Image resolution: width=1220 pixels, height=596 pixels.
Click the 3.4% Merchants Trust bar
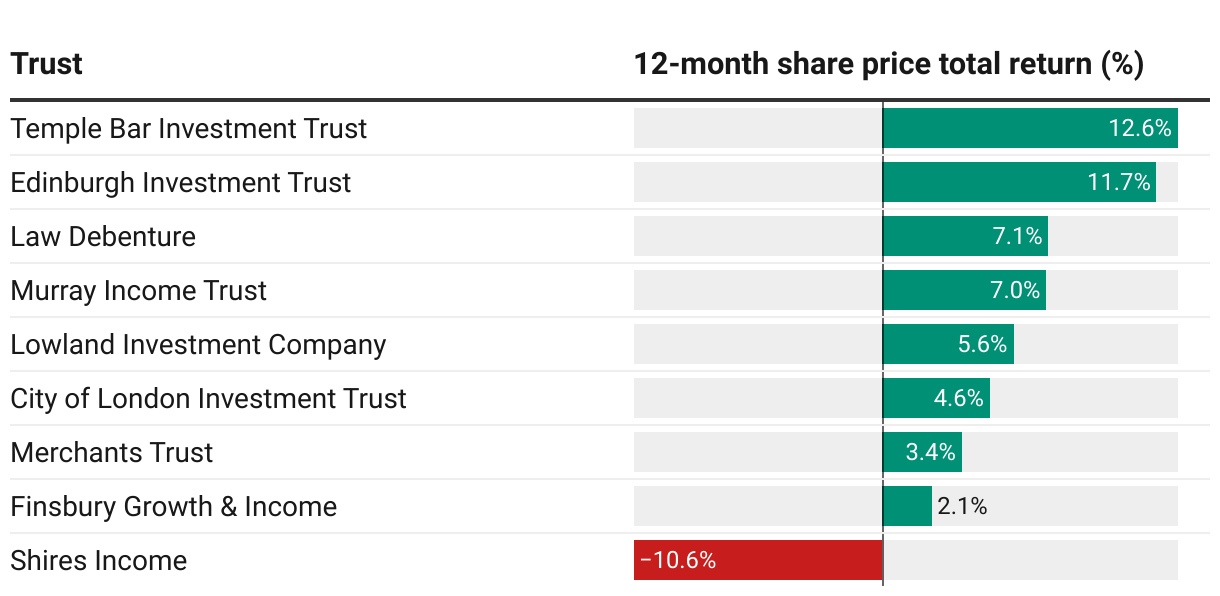coord(922,453)
